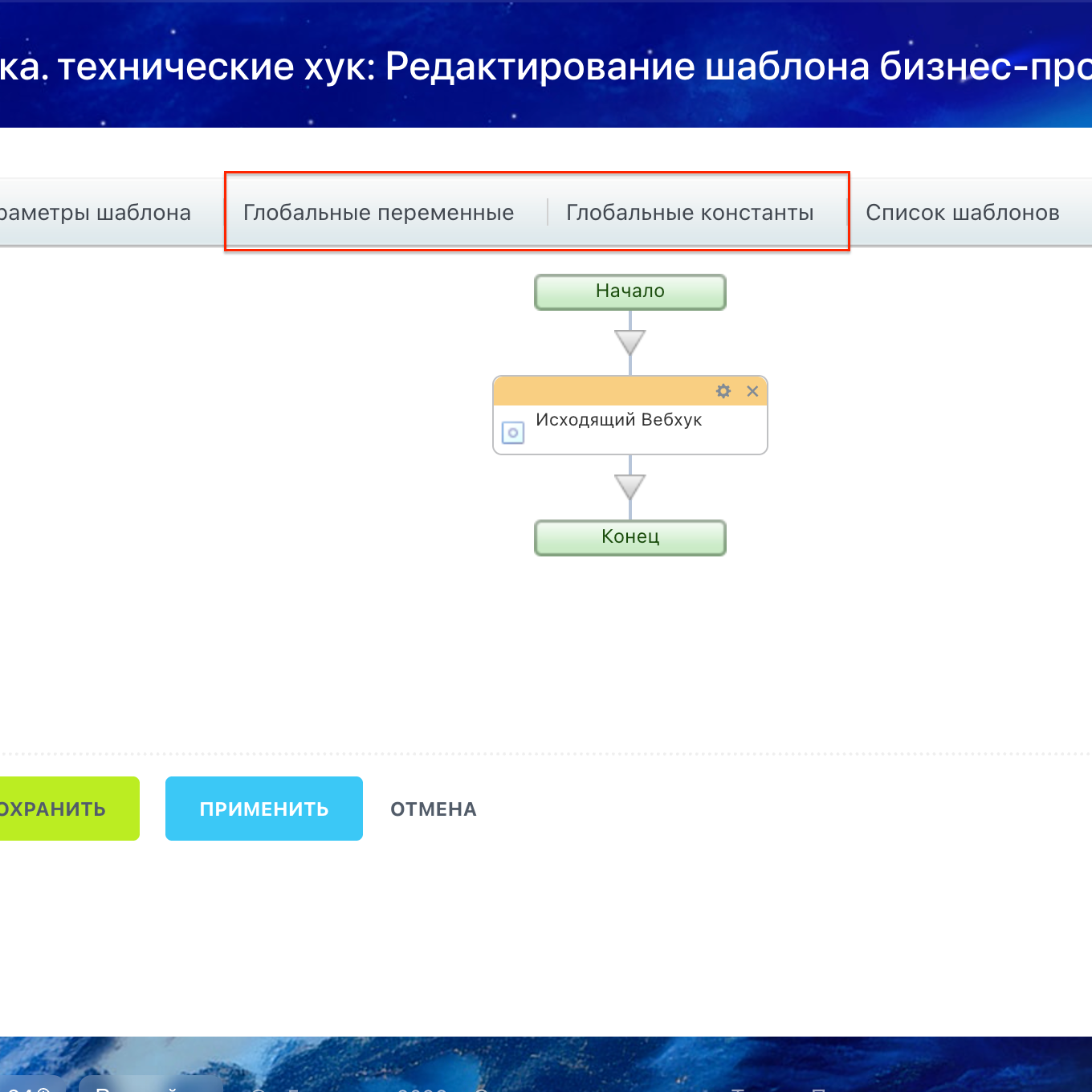Delete the Исходящий Вебхук activity

752,391
